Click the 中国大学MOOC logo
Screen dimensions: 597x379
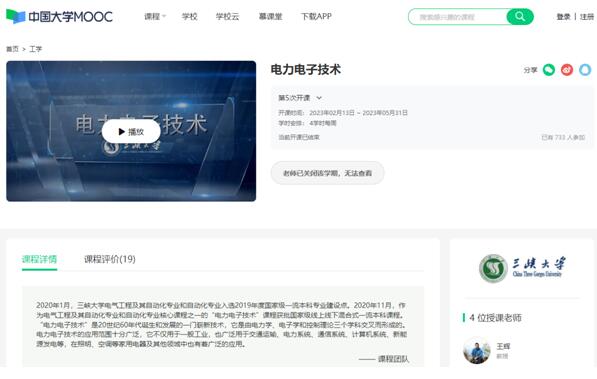59,17
